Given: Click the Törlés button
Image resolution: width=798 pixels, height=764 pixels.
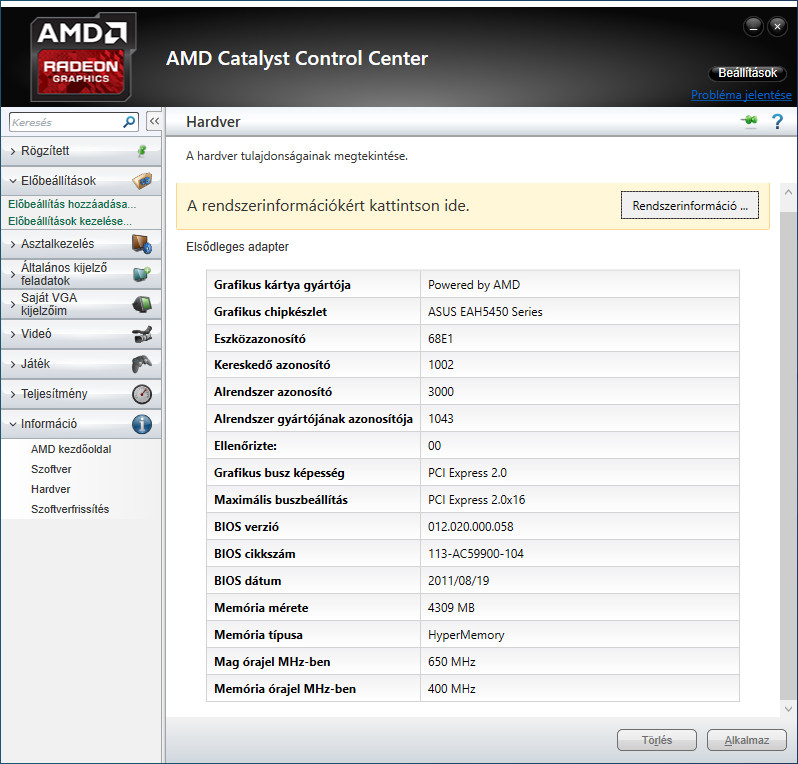Looking at the screenshot, I should click(x=657, y=740).
